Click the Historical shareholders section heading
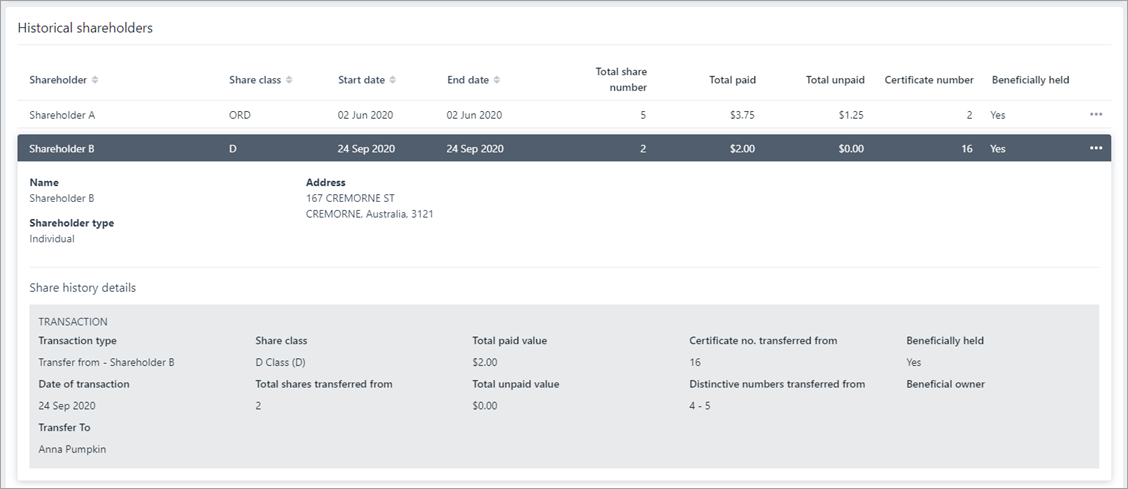1128x489 pixels. [85, 28]
